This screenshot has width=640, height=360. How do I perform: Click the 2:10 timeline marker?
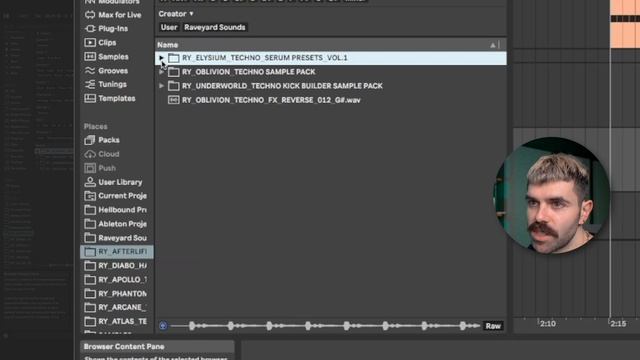click(x=547, y=324)
